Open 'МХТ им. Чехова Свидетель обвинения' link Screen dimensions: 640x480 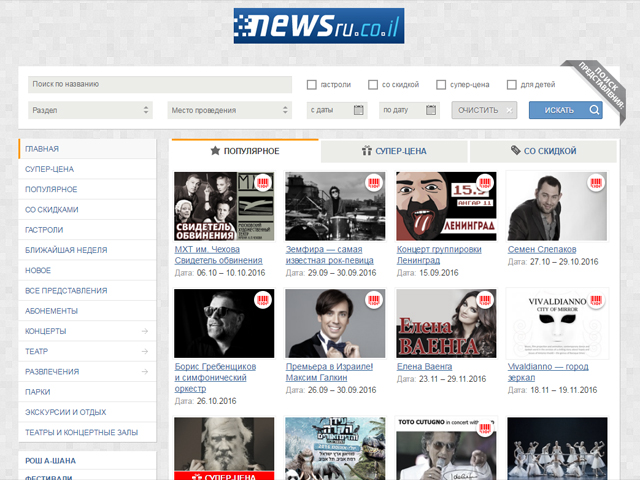[218, 255]
